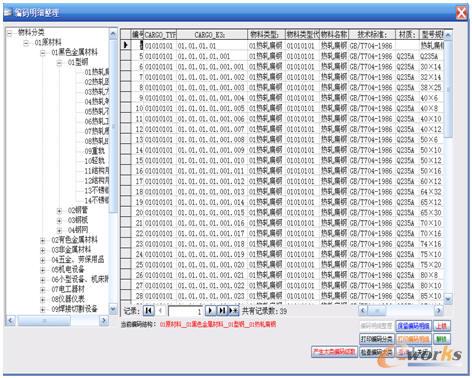Click the red 产生大类编码 button

pos(334,352)
